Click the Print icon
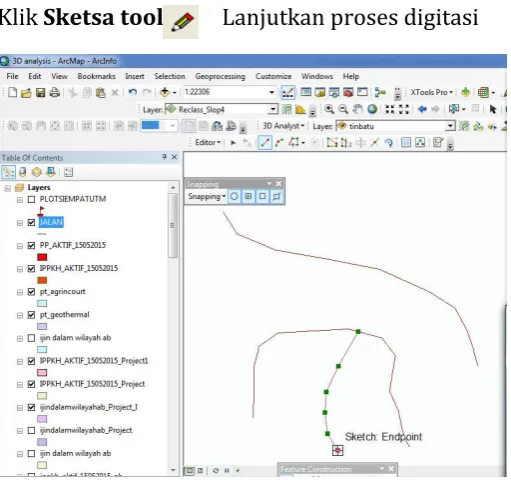This screenshot has height=480, width=511. click(55, 92)
